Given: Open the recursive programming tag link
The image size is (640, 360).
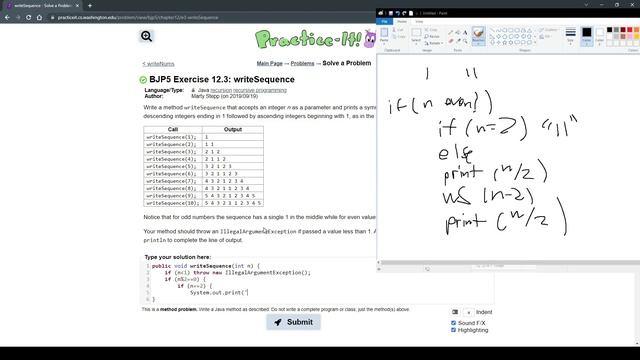Looking at the screenshot, I should tap(260, 90).
